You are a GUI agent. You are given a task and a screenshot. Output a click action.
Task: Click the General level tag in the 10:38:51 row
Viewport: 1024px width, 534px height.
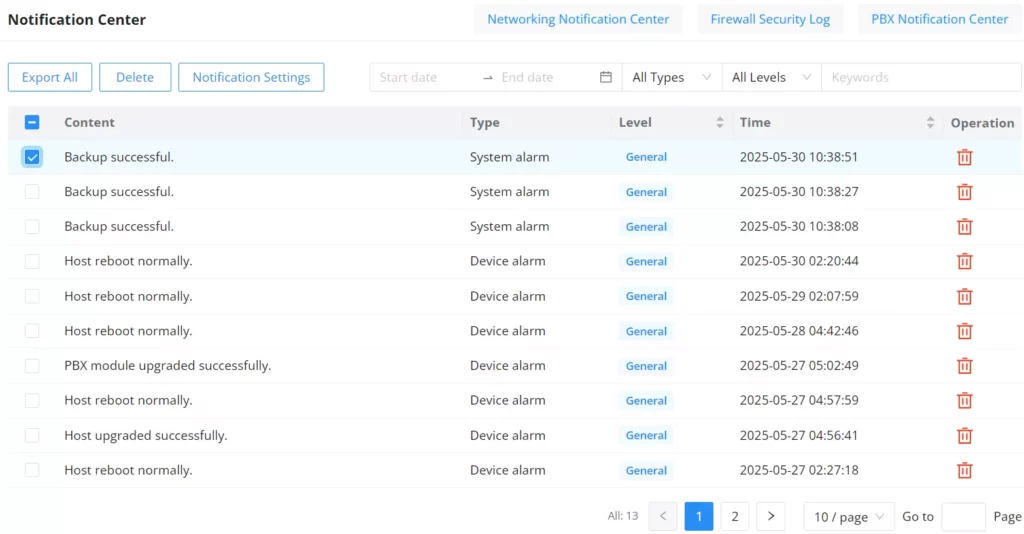[646, 157]
